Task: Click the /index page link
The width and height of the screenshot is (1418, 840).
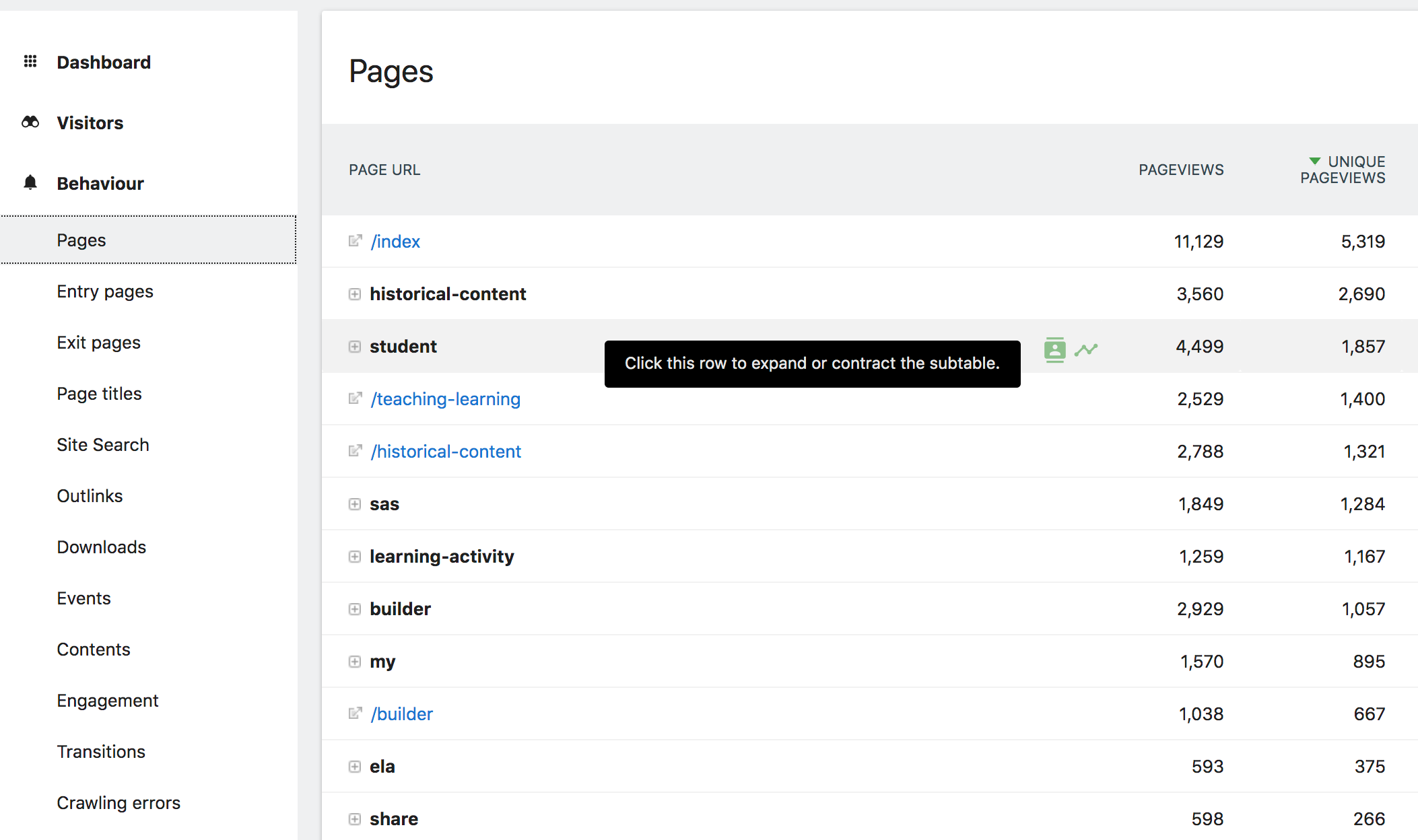Action: [395, 241]
